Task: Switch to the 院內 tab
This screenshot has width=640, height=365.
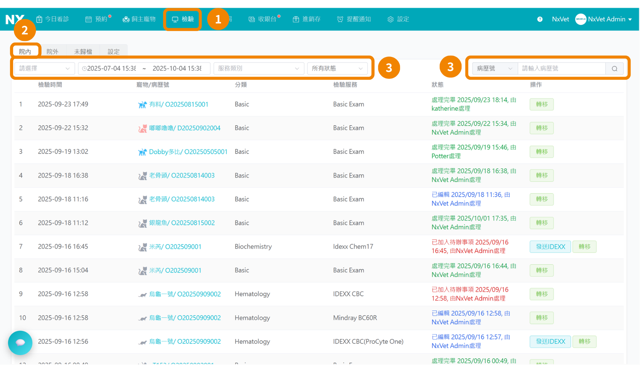Action: point(25,51)
